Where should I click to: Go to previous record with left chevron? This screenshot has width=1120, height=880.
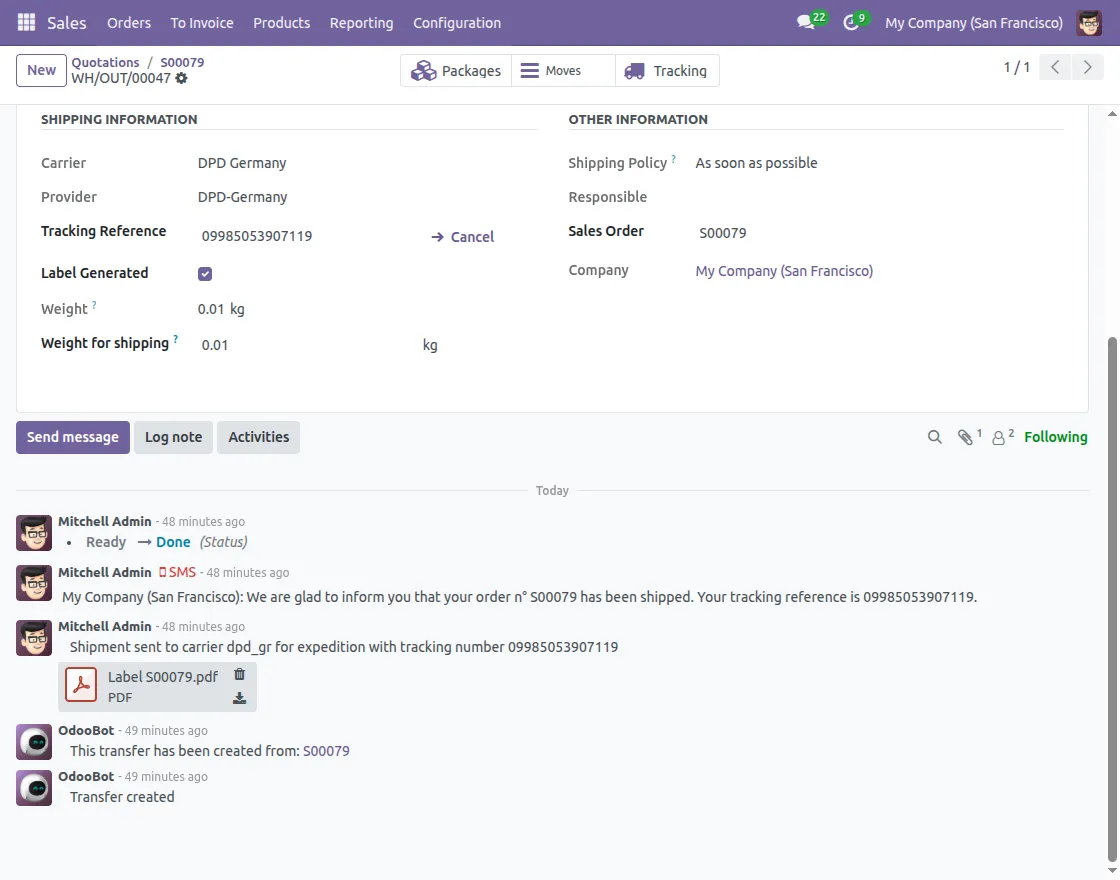click(x=1055, y=67)
